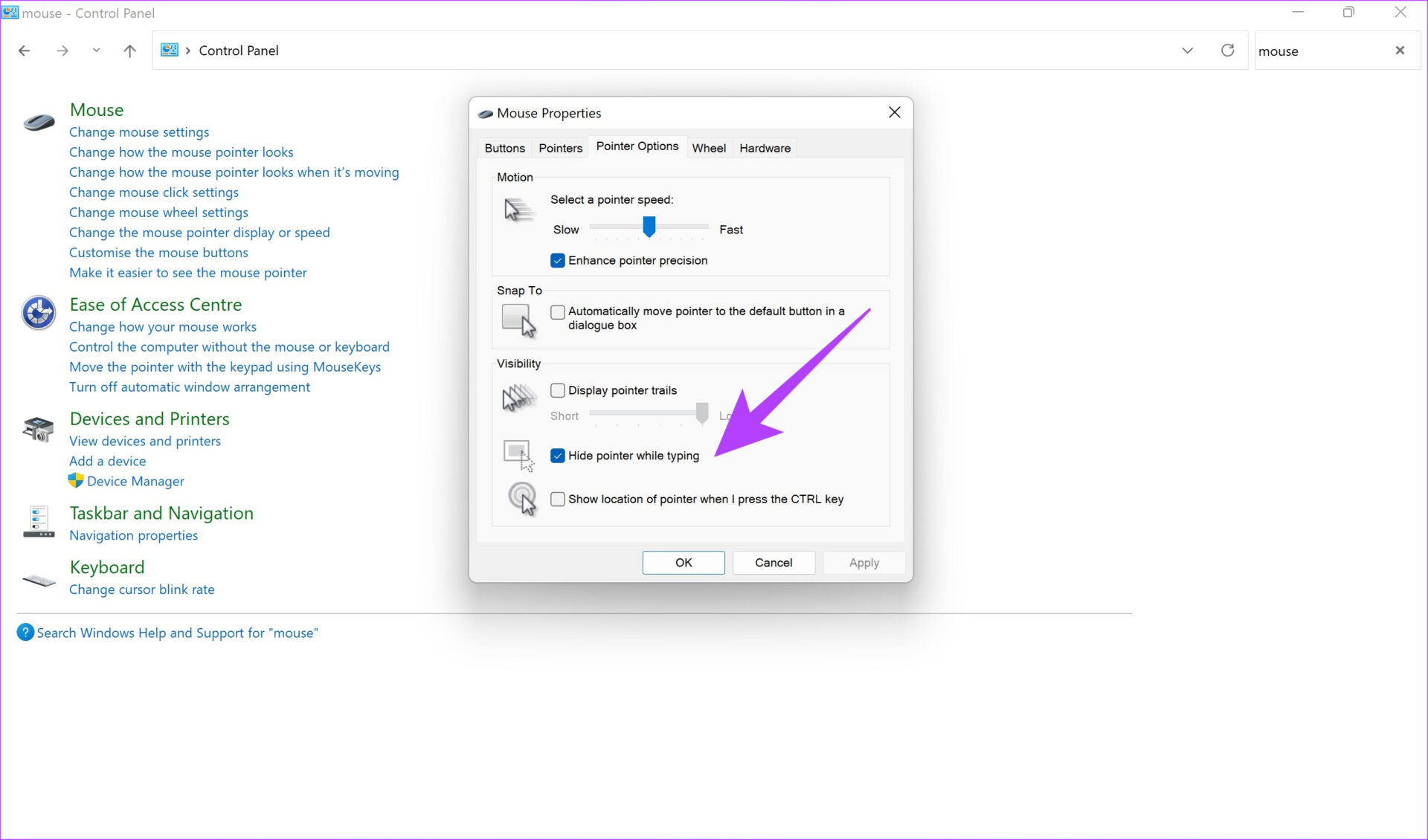Click the pointer trails icon
The width and height of the screenshot is (1428, 840).
[519, 398]
